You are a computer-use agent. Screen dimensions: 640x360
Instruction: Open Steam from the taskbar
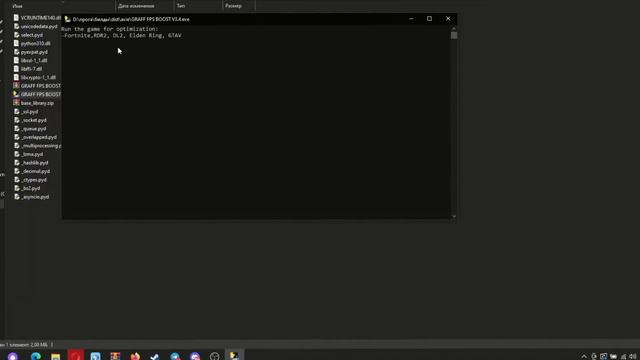click(155, 356)
